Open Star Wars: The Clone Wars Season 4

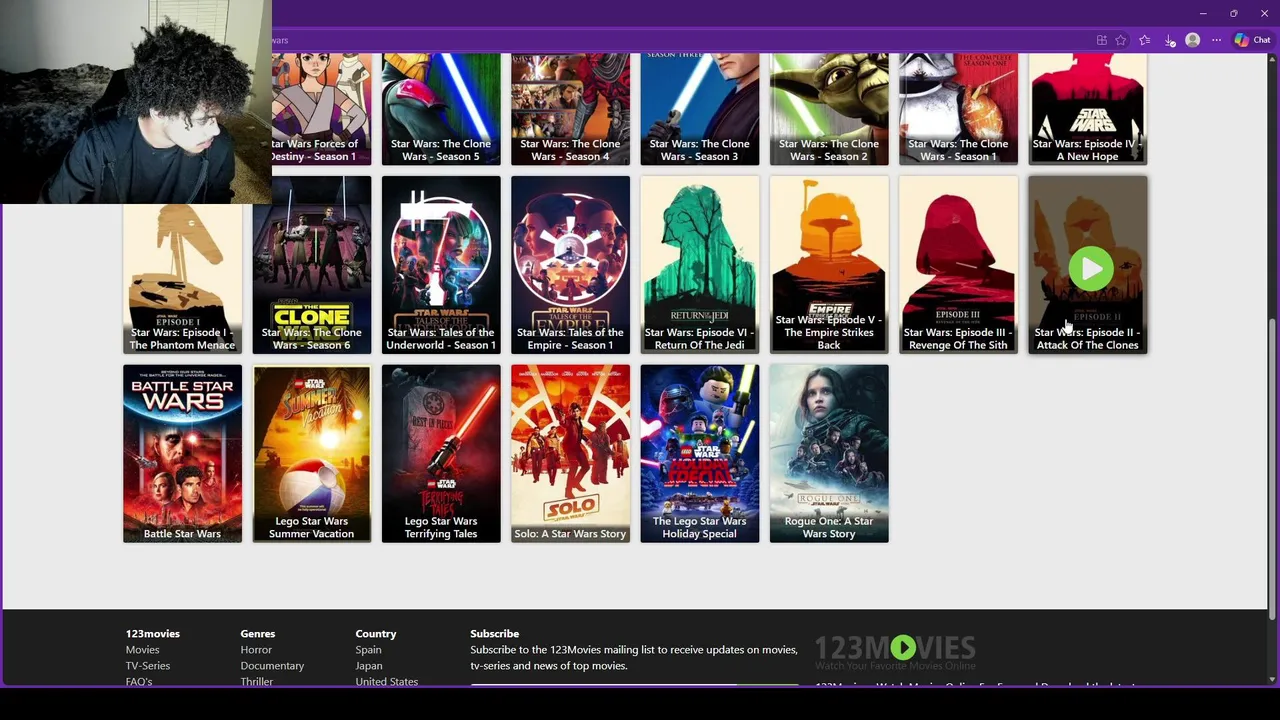point(570,109)
